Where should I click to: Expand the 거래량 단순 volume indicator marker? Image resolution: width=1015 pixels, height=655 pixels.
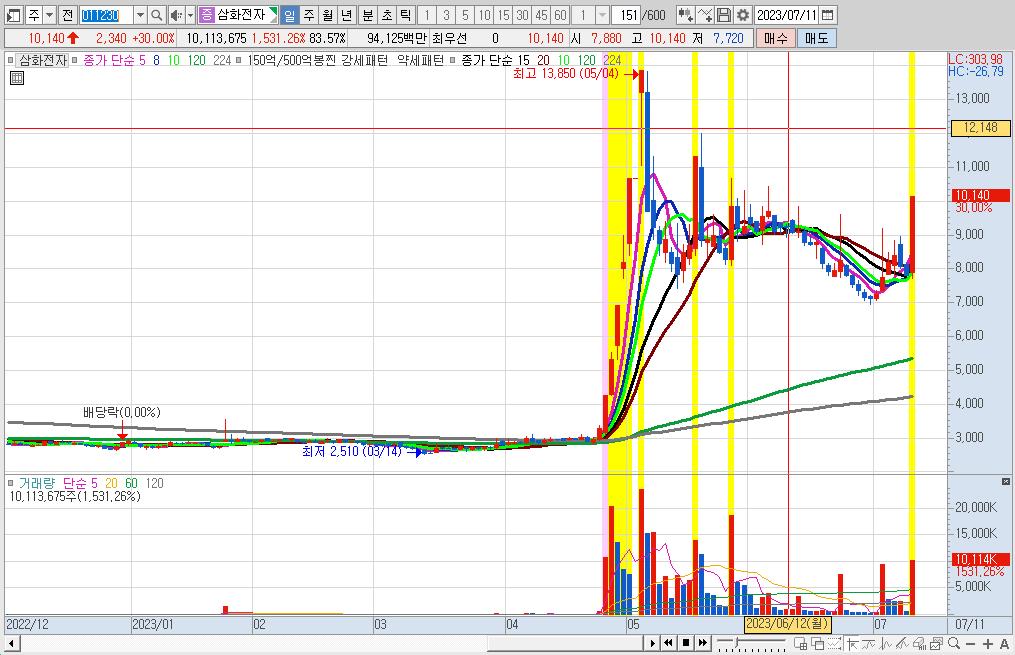pyautogui.click(x=10, y=483)
